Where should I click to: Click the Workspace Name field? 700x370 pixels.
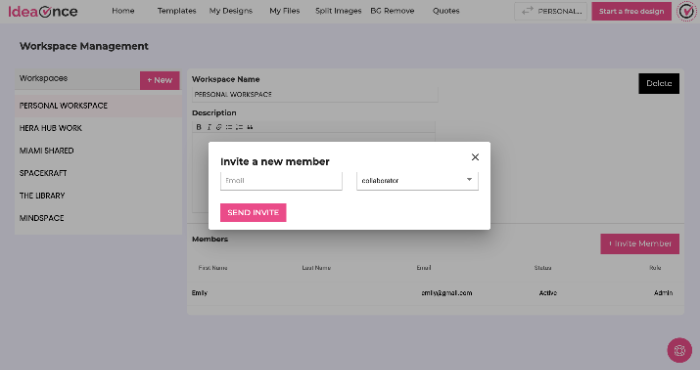point(315,95)
